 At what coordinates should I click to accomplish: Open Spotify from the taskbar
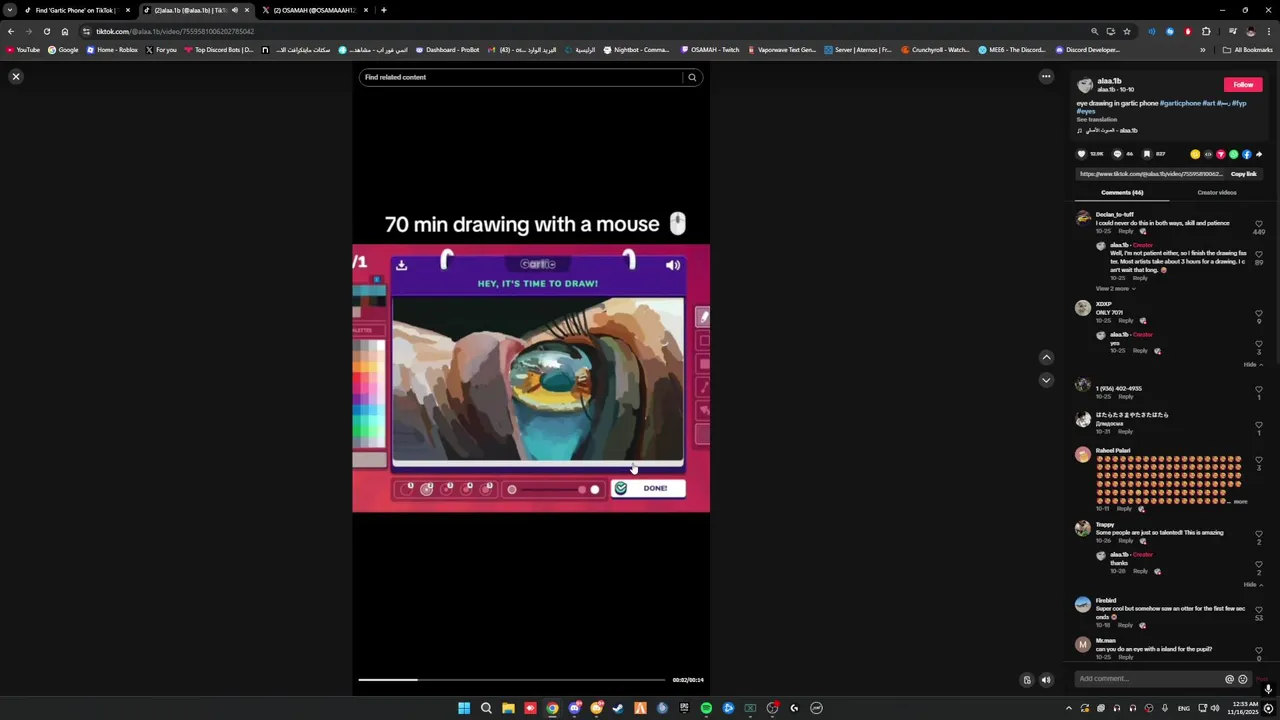(x=706, y=708)
